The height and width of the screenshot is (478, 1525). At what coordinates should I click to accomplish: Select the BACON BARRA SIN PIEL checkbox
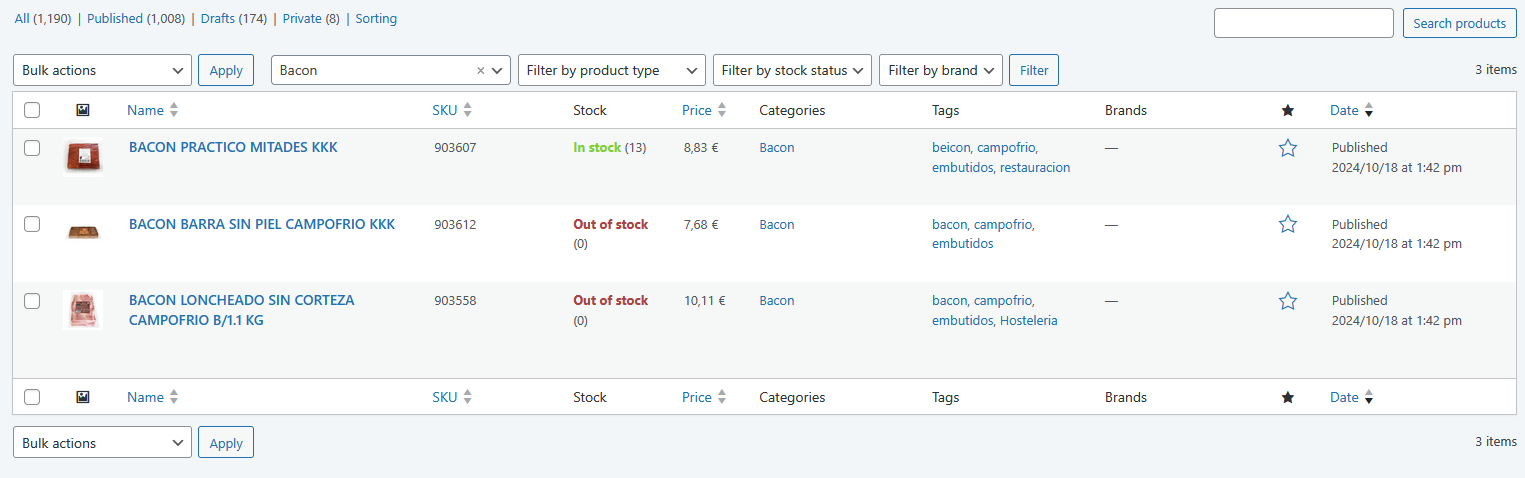(32, 225)
